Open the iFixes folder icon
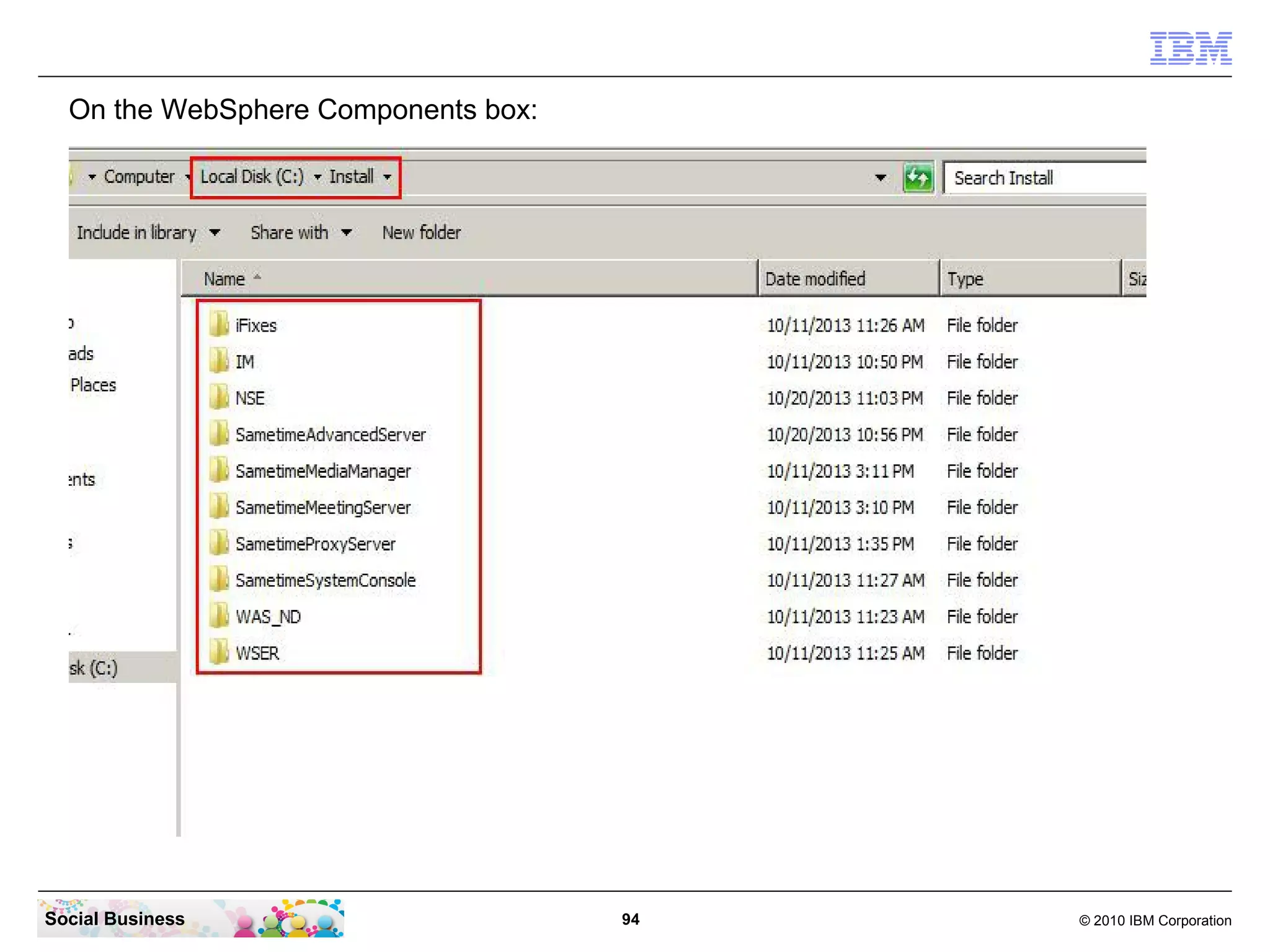 [x=219, y=324]
